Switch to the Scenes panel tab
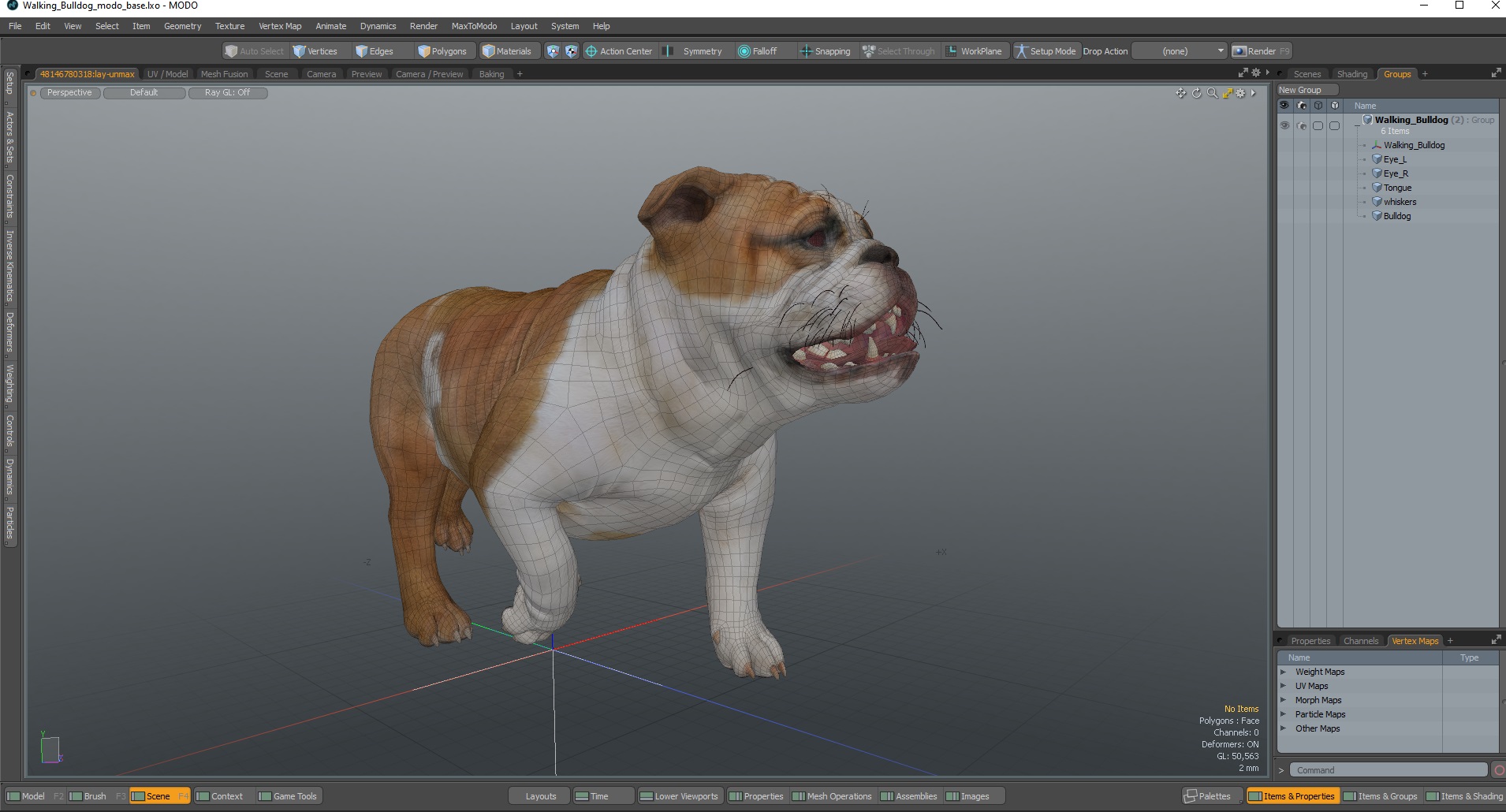Image resolution: width=1506 pixels, height=812 pixels. pyautogui.click(x=1307, y=74)
